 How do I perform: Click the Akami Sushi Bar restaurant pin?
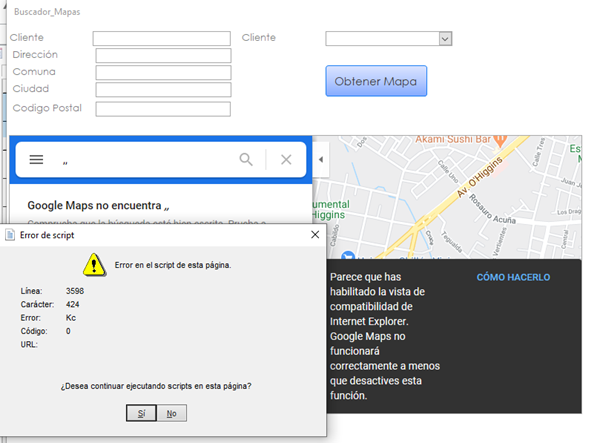coord(500,140)
